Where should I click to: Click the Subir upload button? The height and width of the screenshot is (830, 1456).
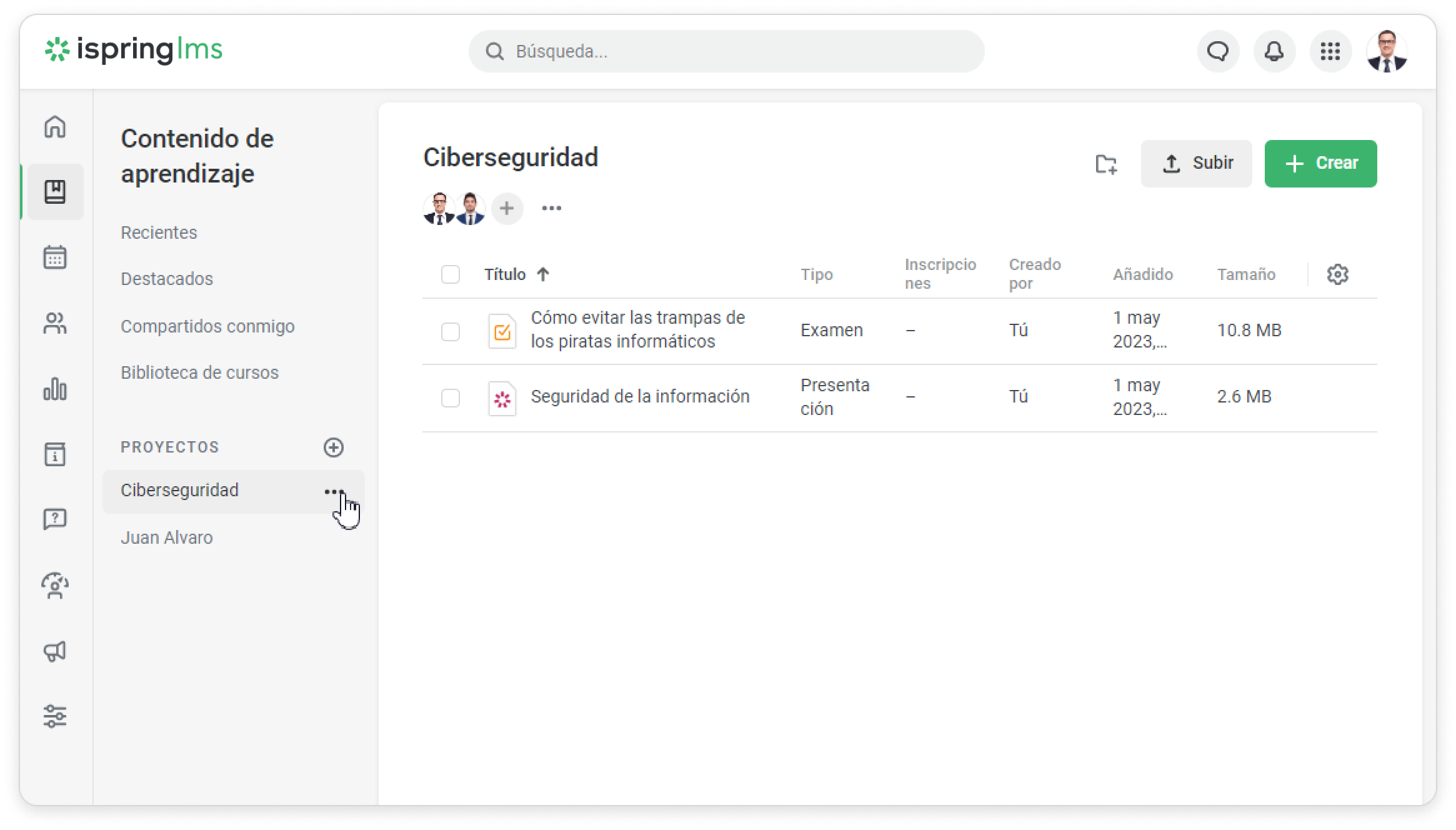point(1196,164)
